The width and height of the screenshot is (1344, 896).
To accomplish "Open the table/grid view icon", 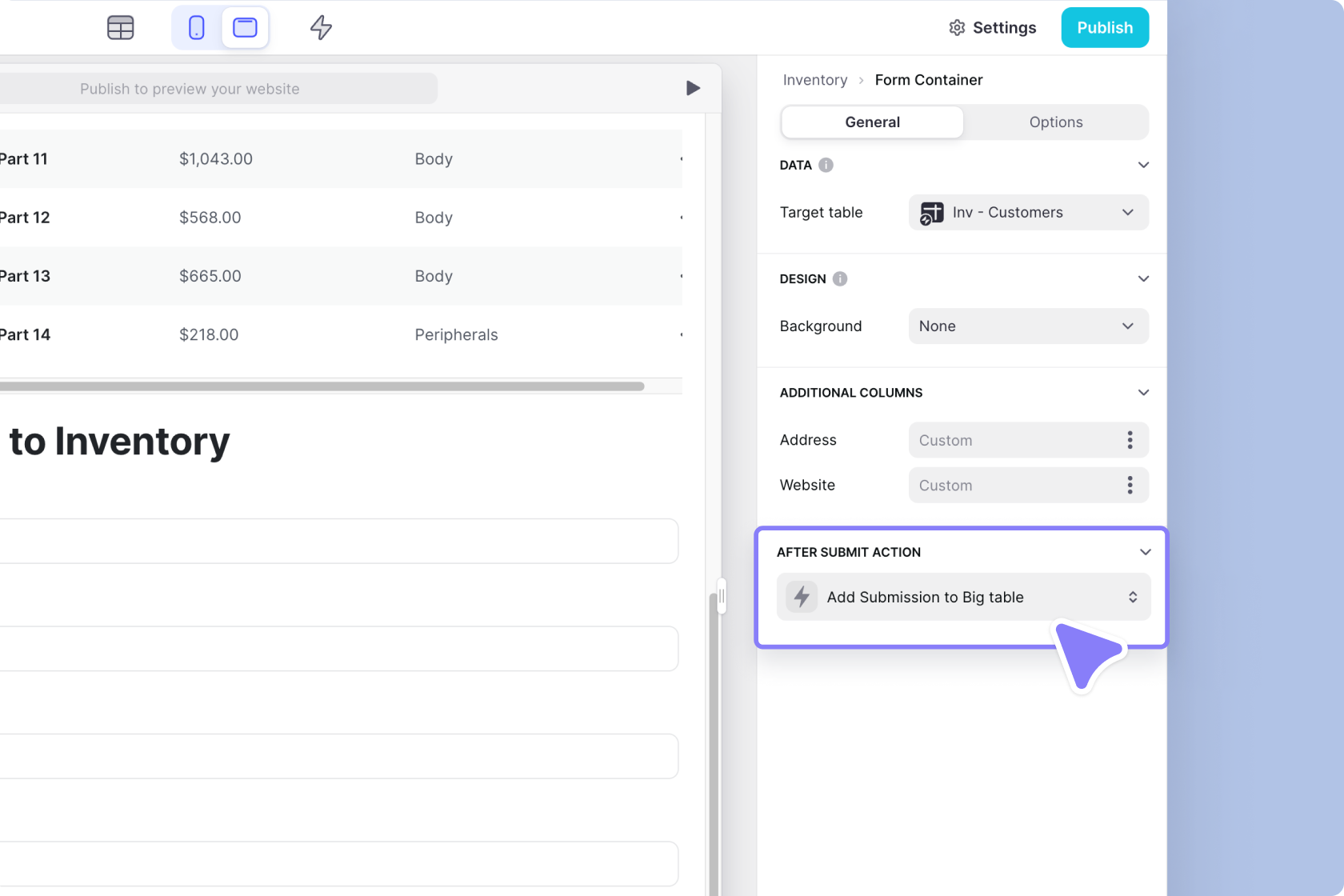I will pos(120,27).
